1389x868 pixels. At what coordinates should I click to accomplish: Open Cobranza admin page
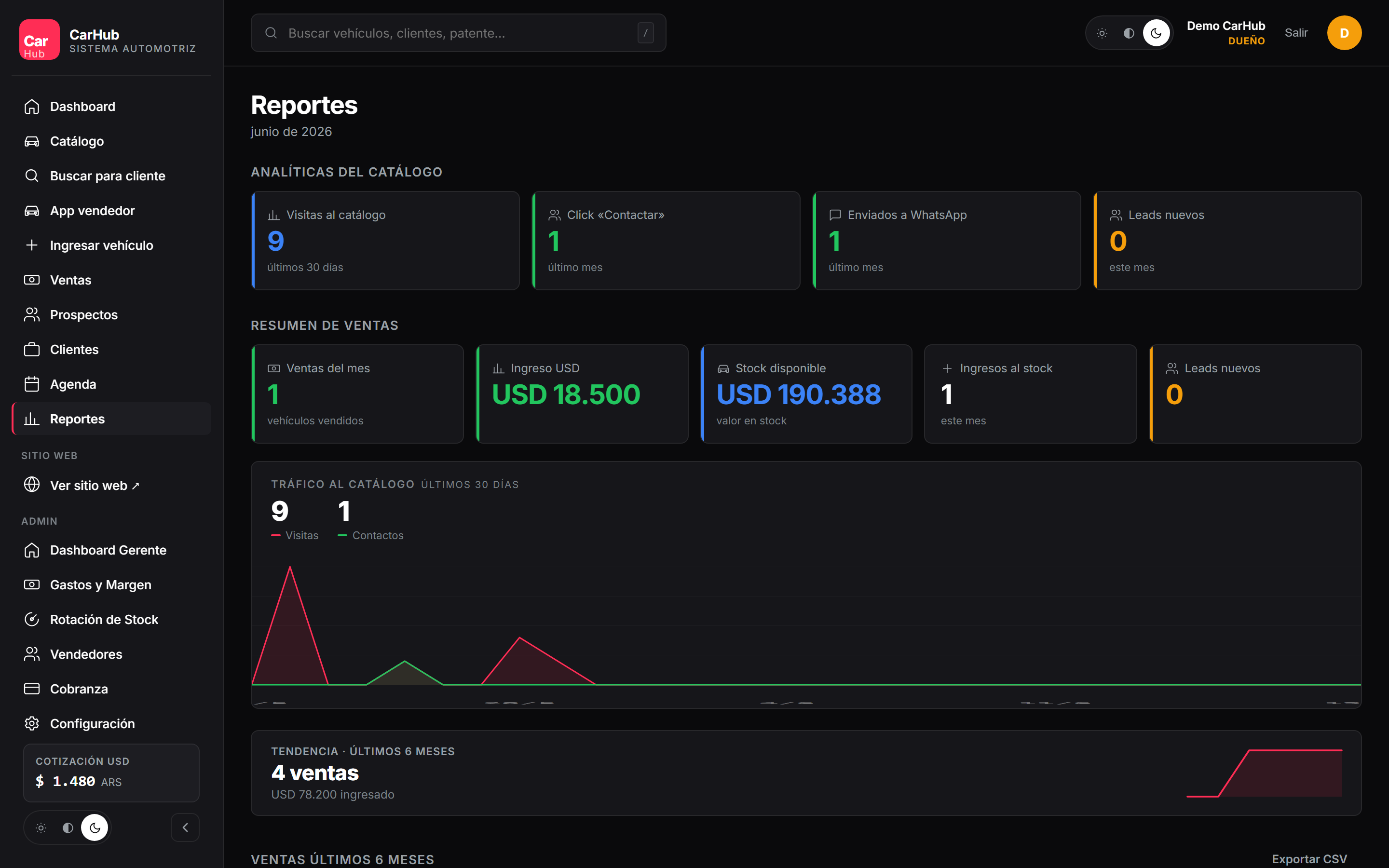tap(111, 689)
